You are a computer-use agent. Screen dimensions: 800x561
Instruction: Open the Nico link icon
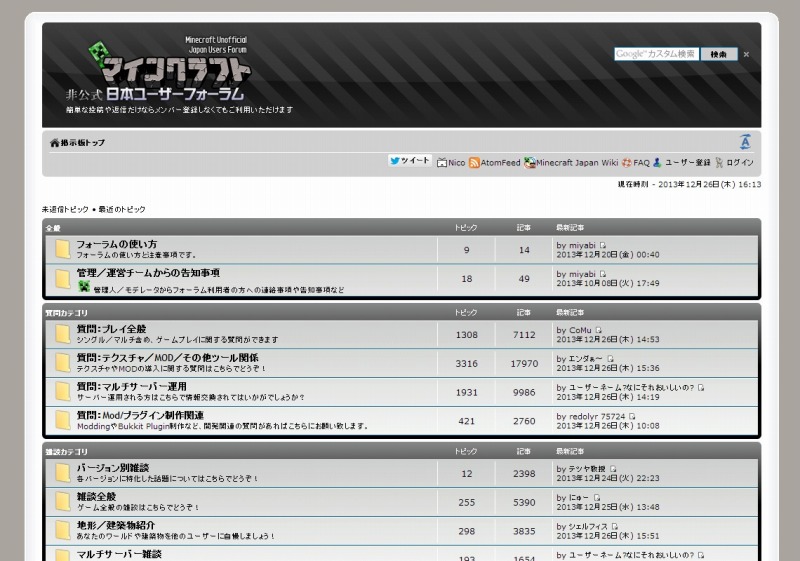(x=442, y=163)
